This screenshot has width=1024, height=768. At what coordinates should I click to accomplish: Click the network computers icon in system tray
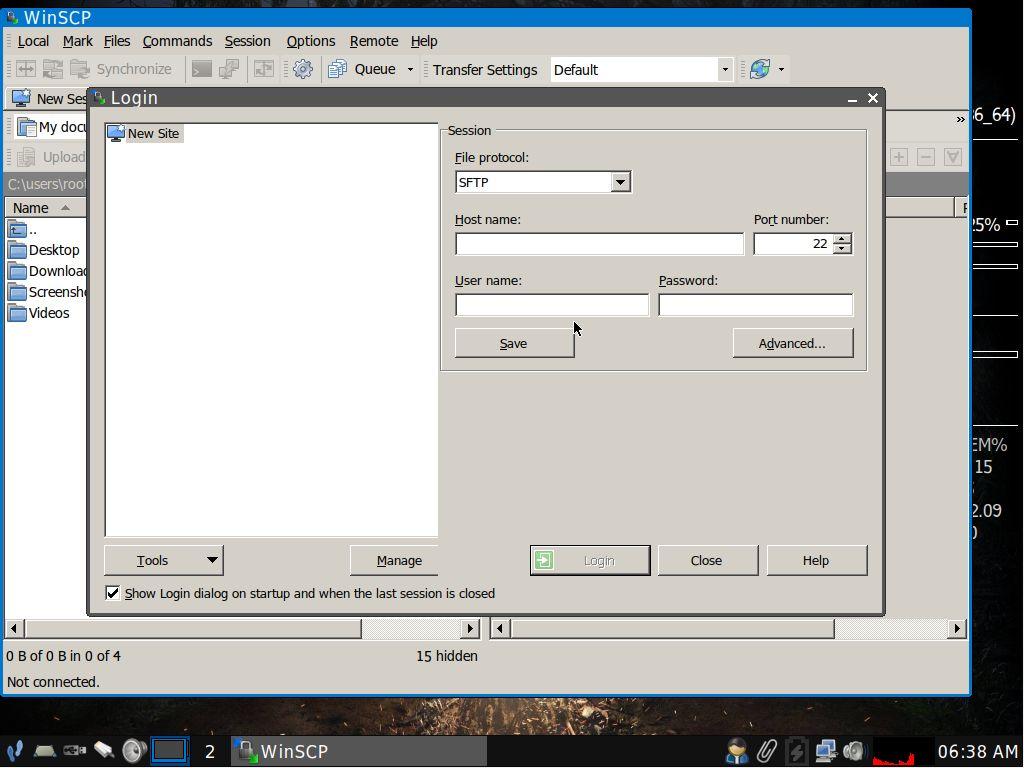[825, 751]
